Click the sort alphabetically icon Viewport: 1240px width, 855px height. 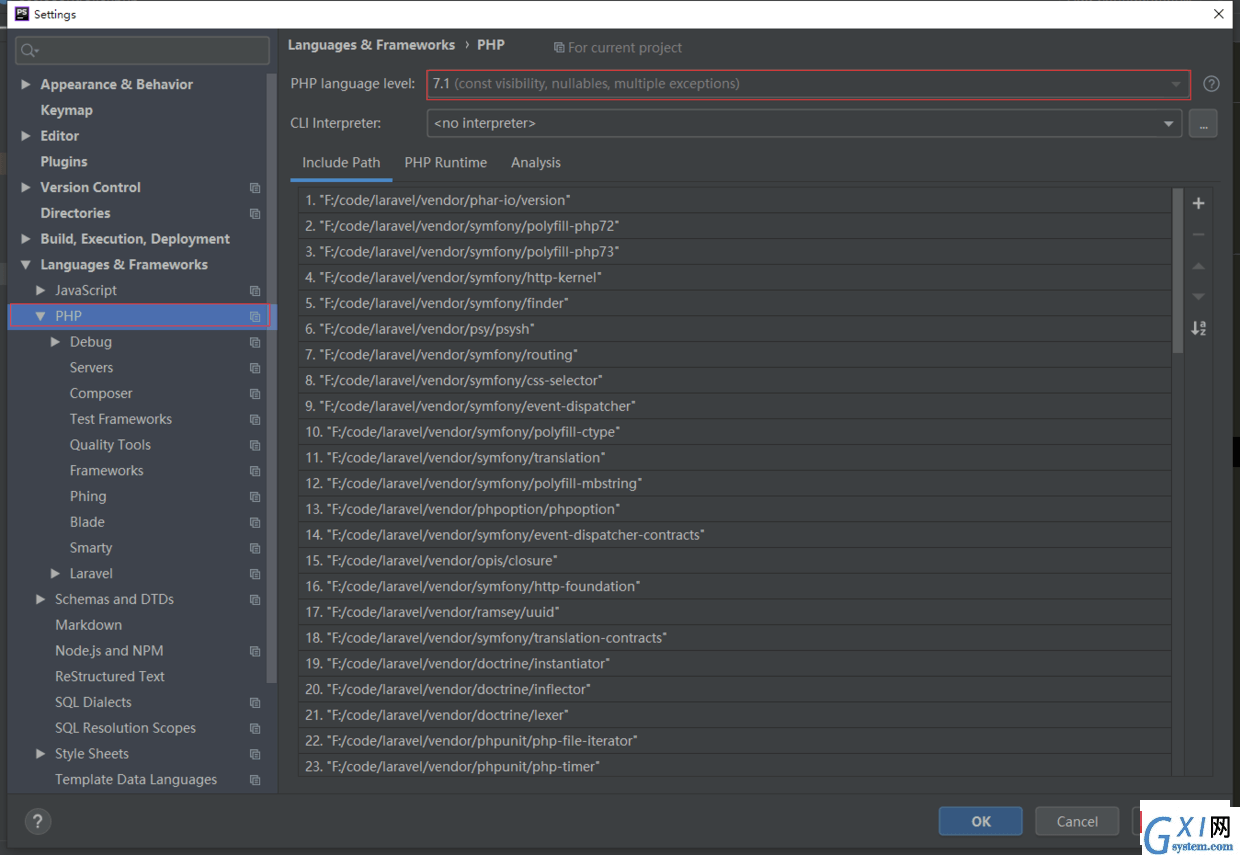[x=1199, y=328]
